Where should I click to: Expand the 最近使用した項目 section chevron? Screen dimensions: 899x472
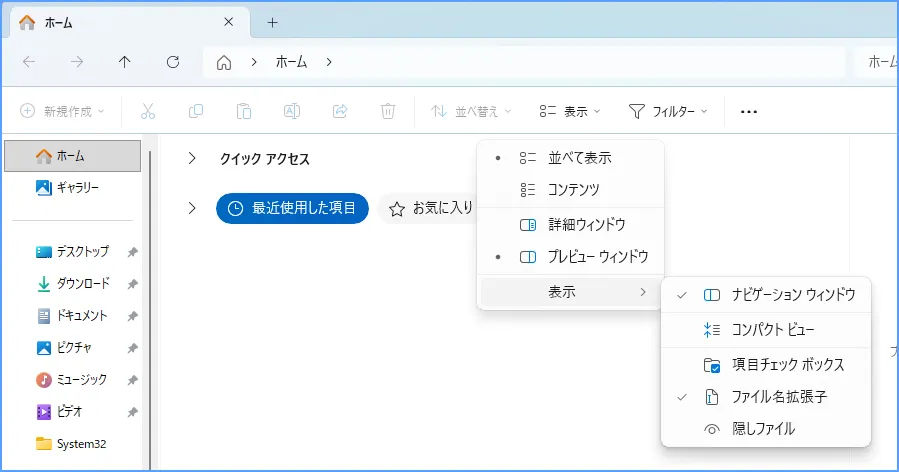pos(192,208)
